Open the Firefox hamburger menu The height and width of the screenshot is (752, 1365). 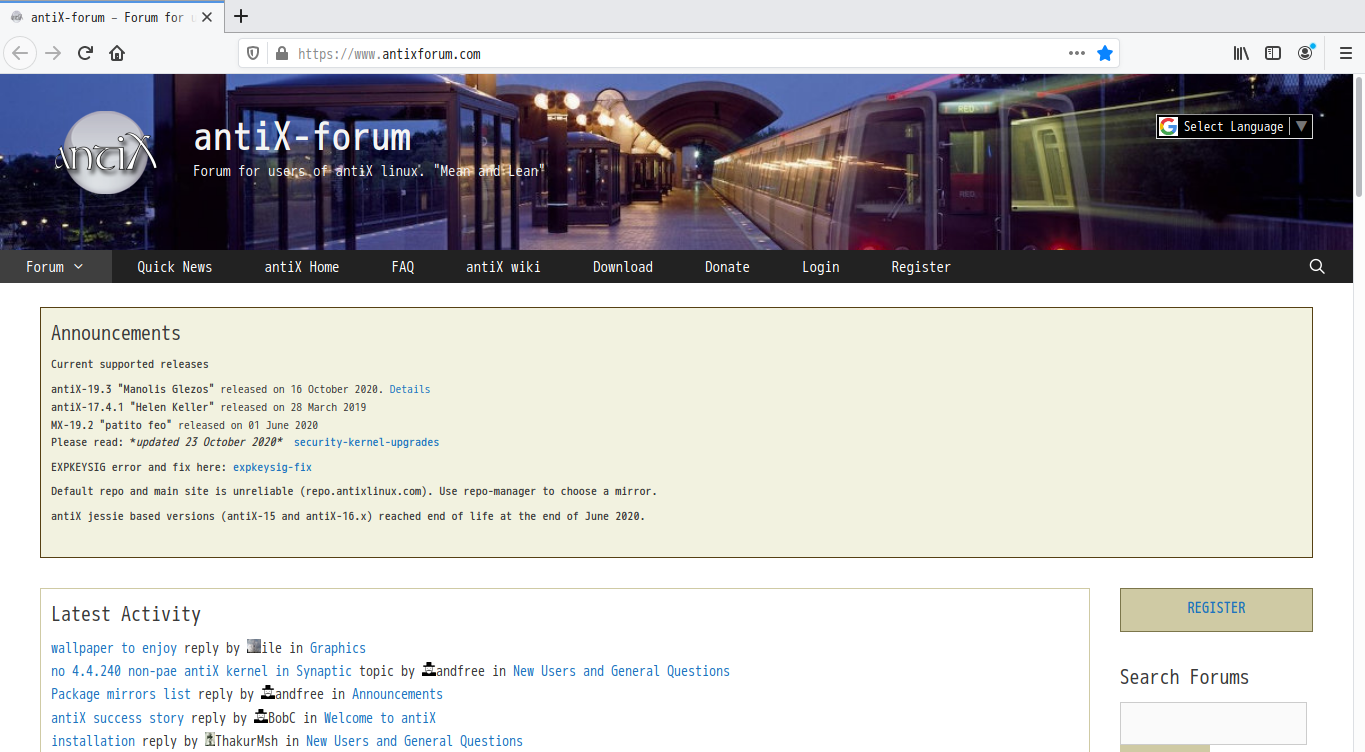tap(1346, 53)
